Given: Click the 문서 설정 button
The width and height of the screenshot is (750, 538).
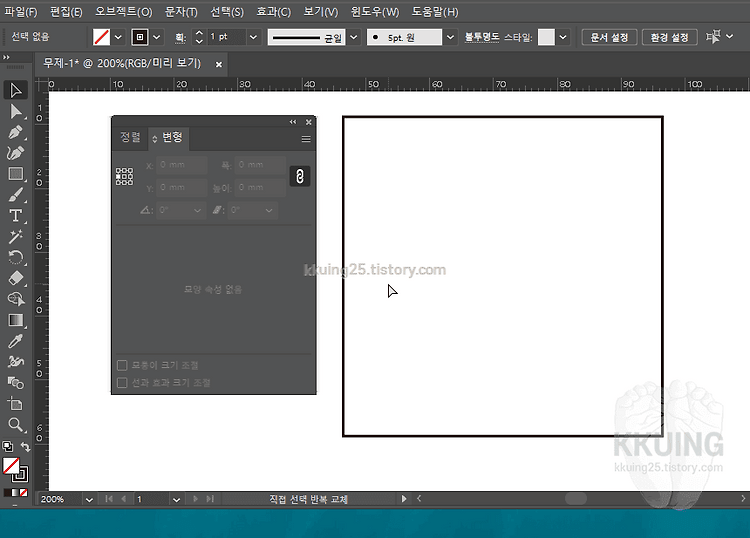Looking at the screenshot, I should 609,37.
